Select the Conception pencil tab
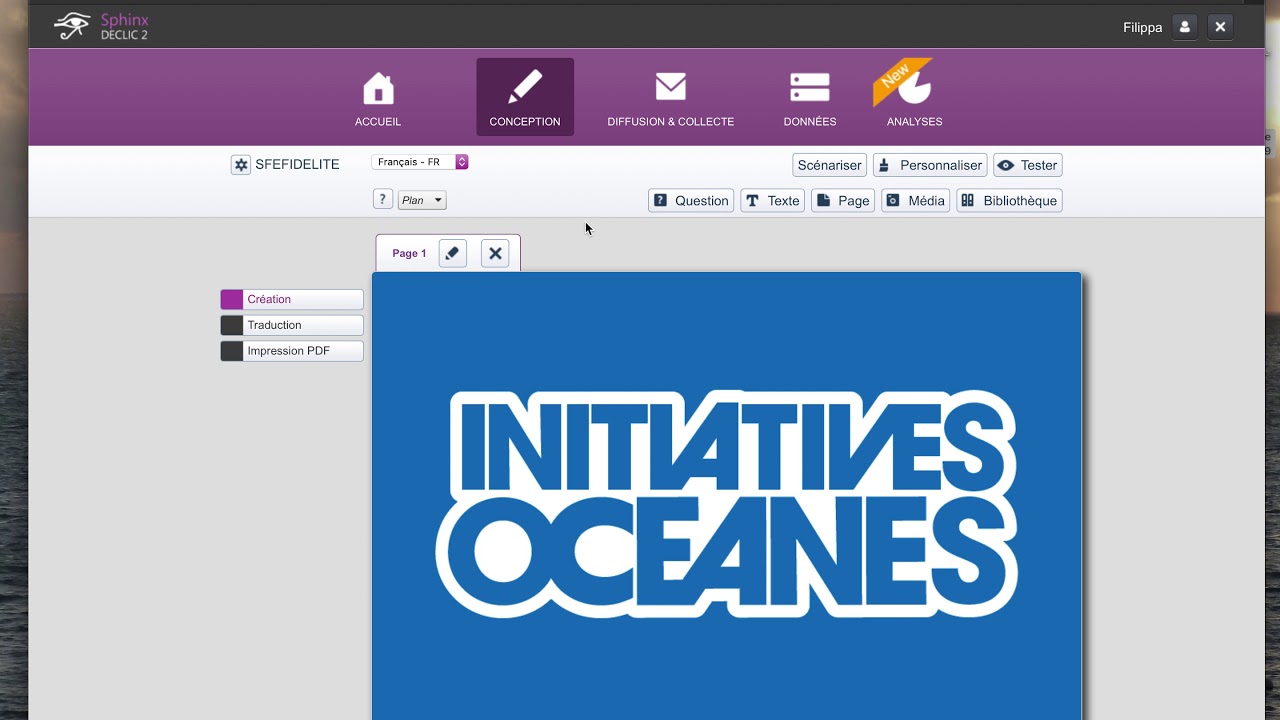Image resolution: width=1280 pixels, height=720 pixels. [x=525, y=98]
